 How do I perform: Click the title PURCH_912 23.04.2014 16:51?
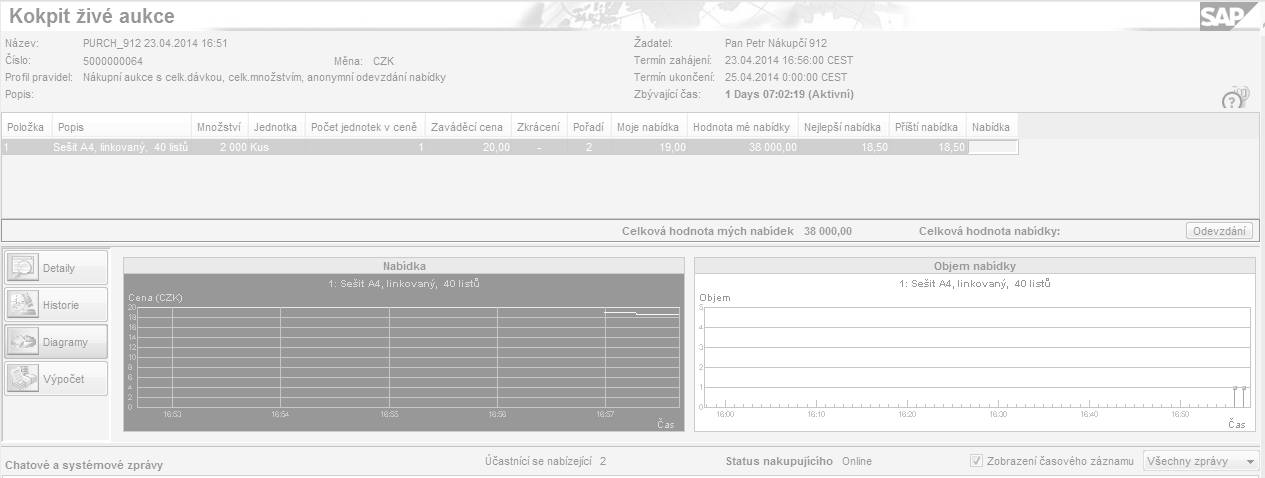(155, 44)
